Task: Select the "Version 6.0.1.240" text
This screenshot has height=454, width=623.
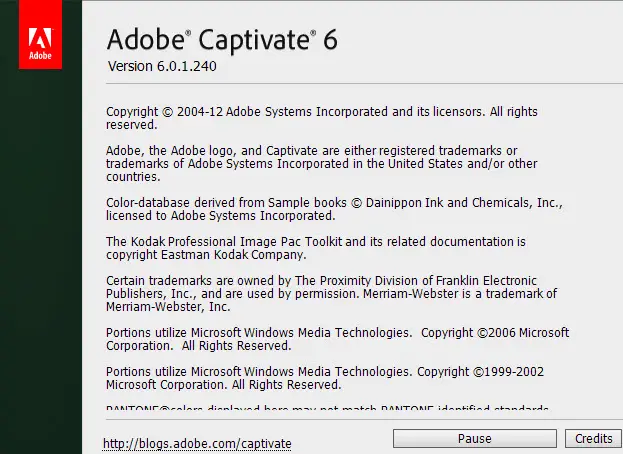Action: click(162, 66)
